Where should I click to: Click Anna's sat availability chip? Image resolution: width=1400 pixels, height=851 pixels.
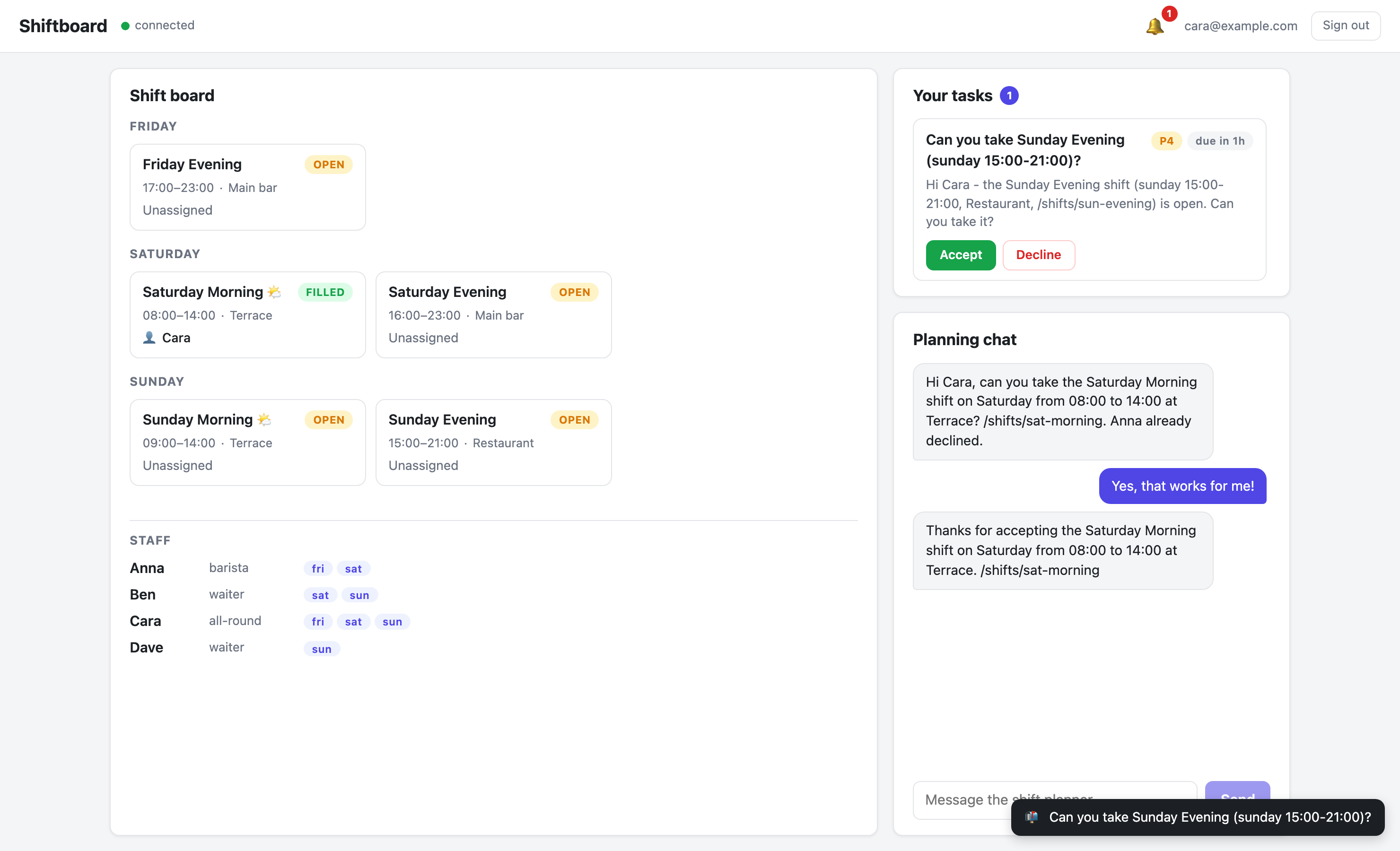coord(353,569)
